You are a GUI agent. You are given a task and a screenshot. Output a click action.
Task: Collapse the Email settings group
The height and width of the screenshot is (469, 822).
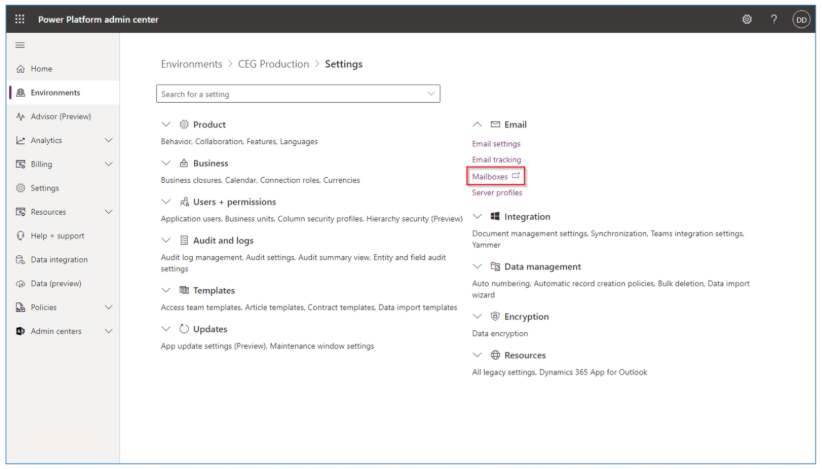(x=478, y=125)
